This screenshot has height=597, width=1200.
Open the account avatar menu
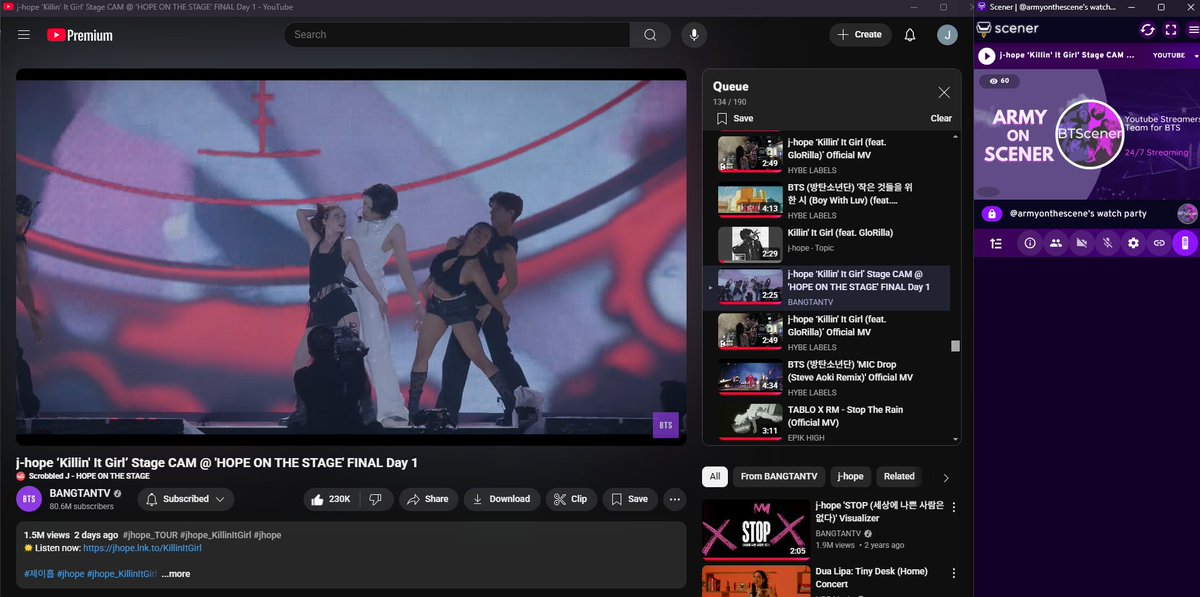pos(947,35)
